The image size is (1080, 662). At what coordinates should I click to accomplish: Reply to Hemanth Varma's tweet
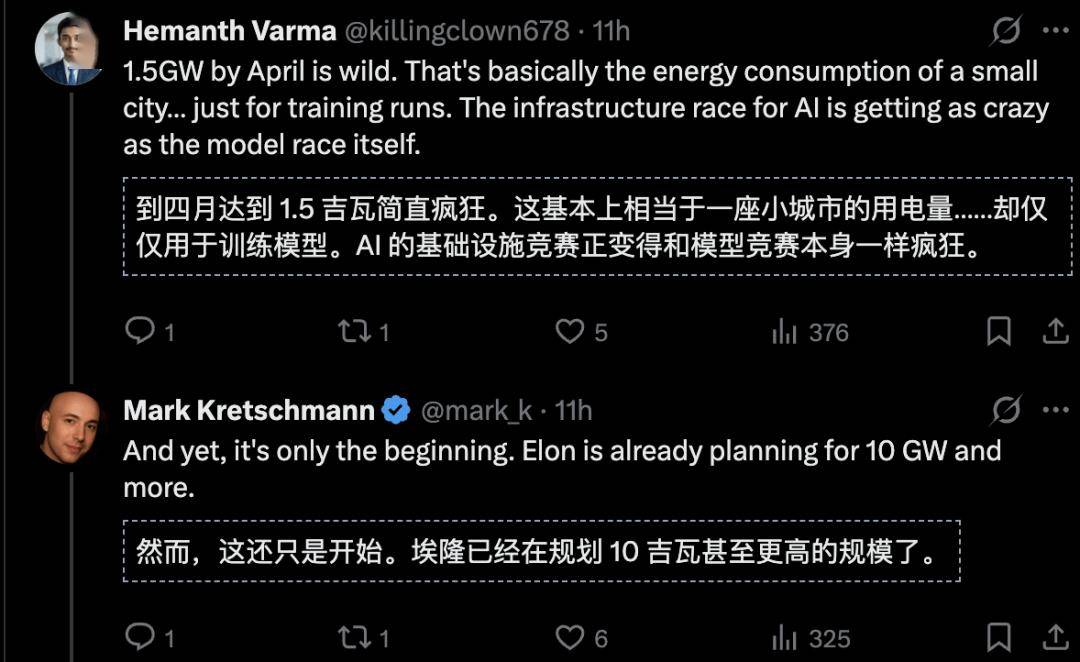click(x=140, y=331)
